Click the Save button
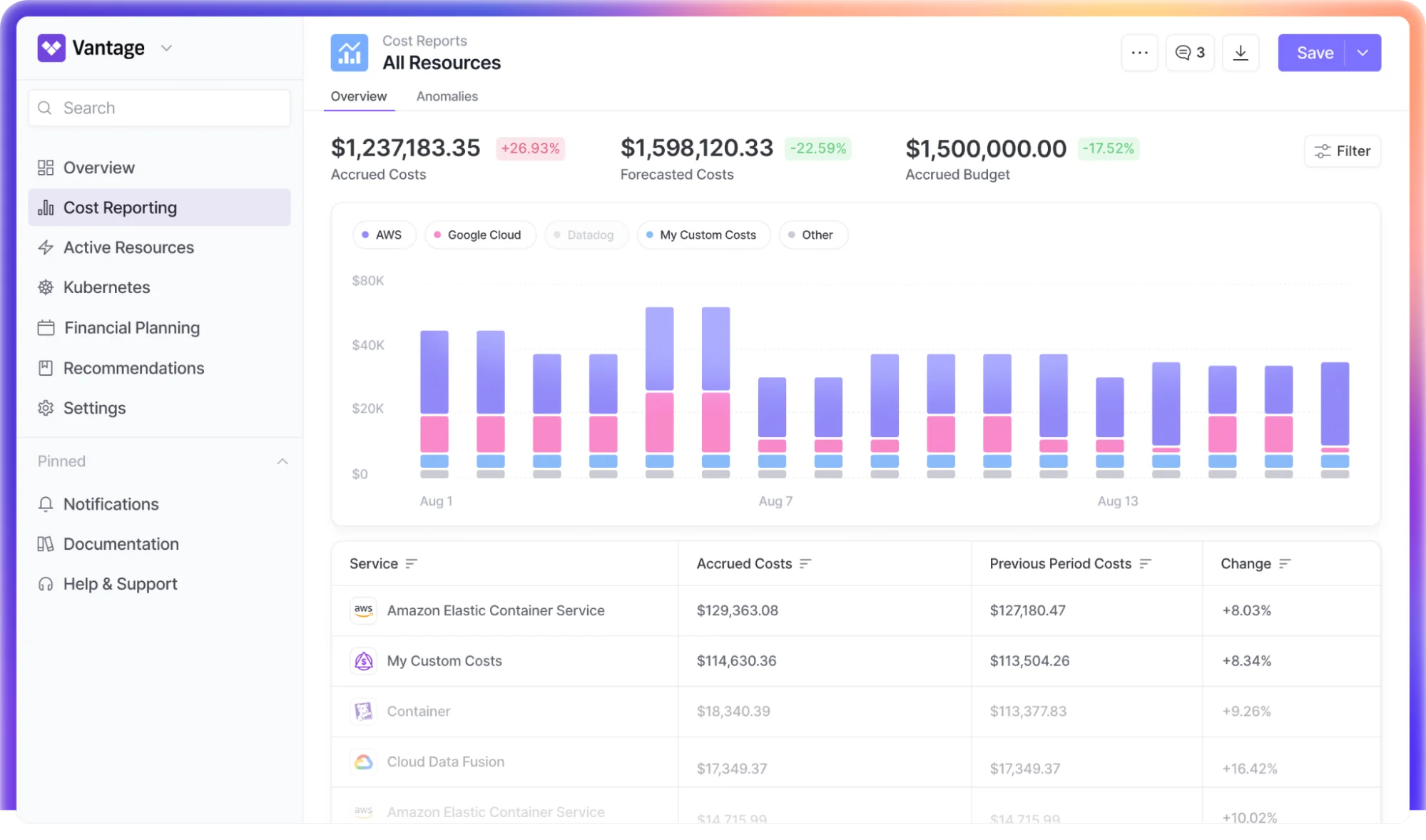The width and height of the screenshot is (1426, 840). [1314, 53]
